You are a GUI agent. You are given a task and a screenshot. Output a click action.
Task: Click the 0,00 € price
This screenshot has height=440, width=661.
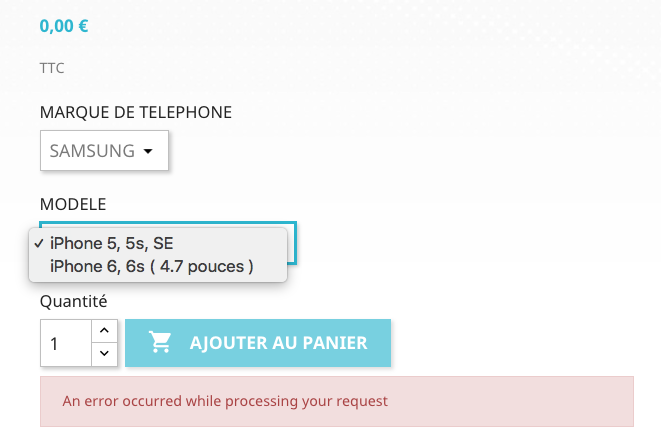pos(64,26)
